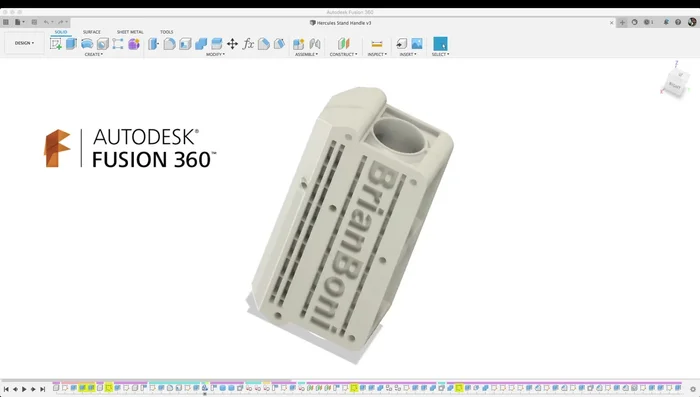Select the Hercules Stand Handle v3 tab
700x397 pixels.
click(x=341, y=23)
